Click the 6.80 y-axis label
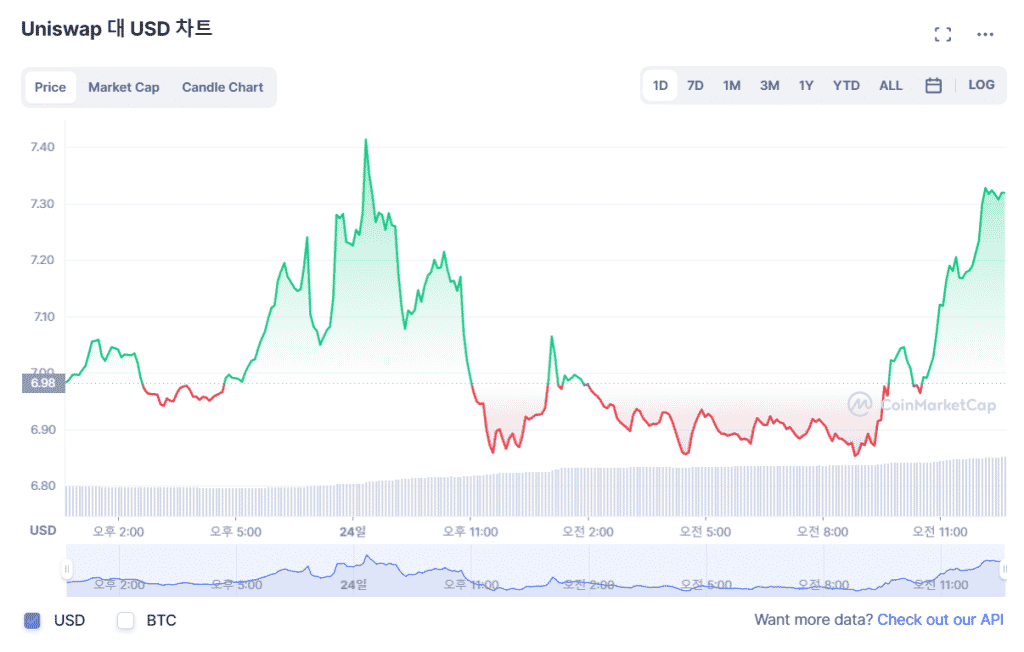 click(x=42, y=486)
